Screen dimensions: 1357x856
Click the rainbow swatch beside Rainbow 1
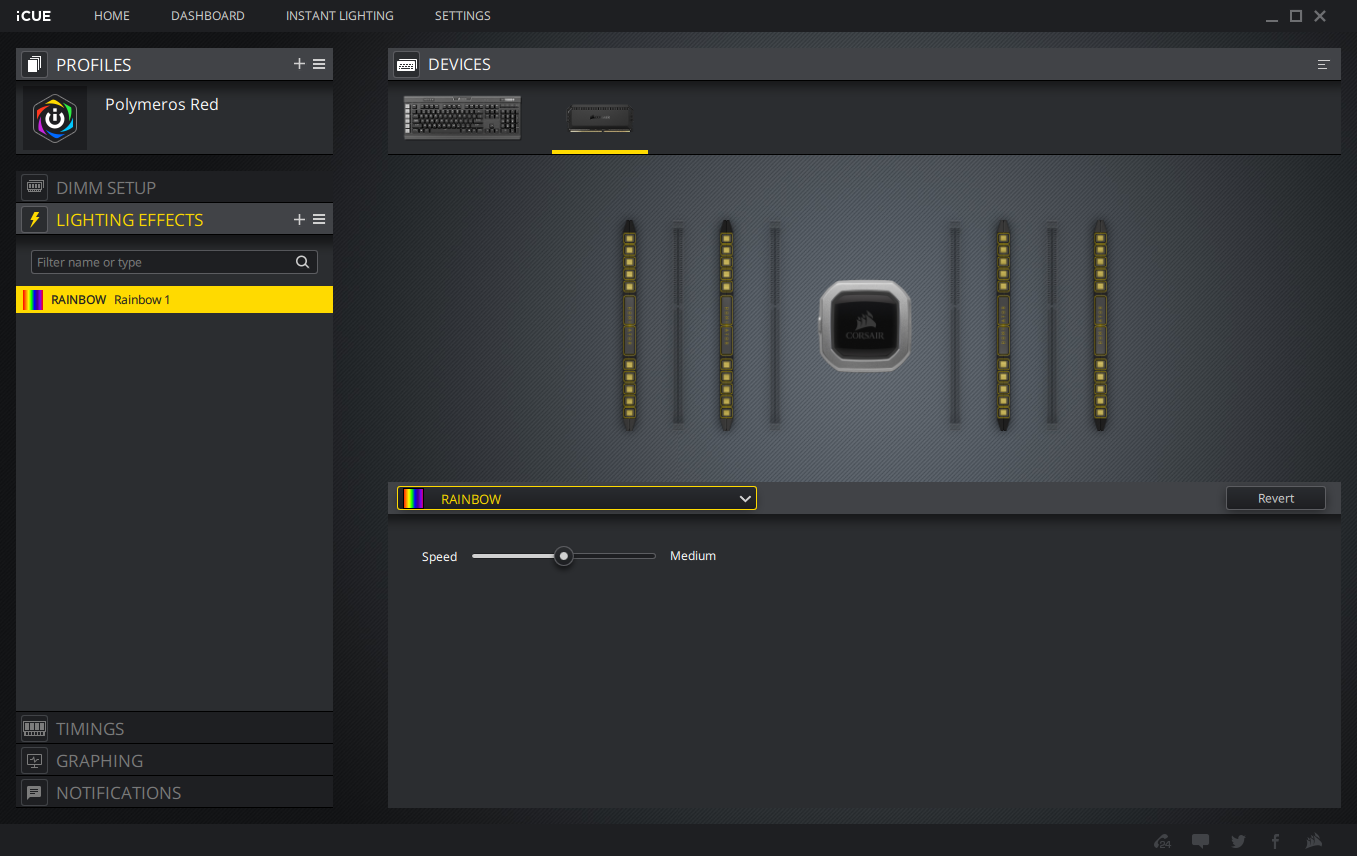(33, 300)
